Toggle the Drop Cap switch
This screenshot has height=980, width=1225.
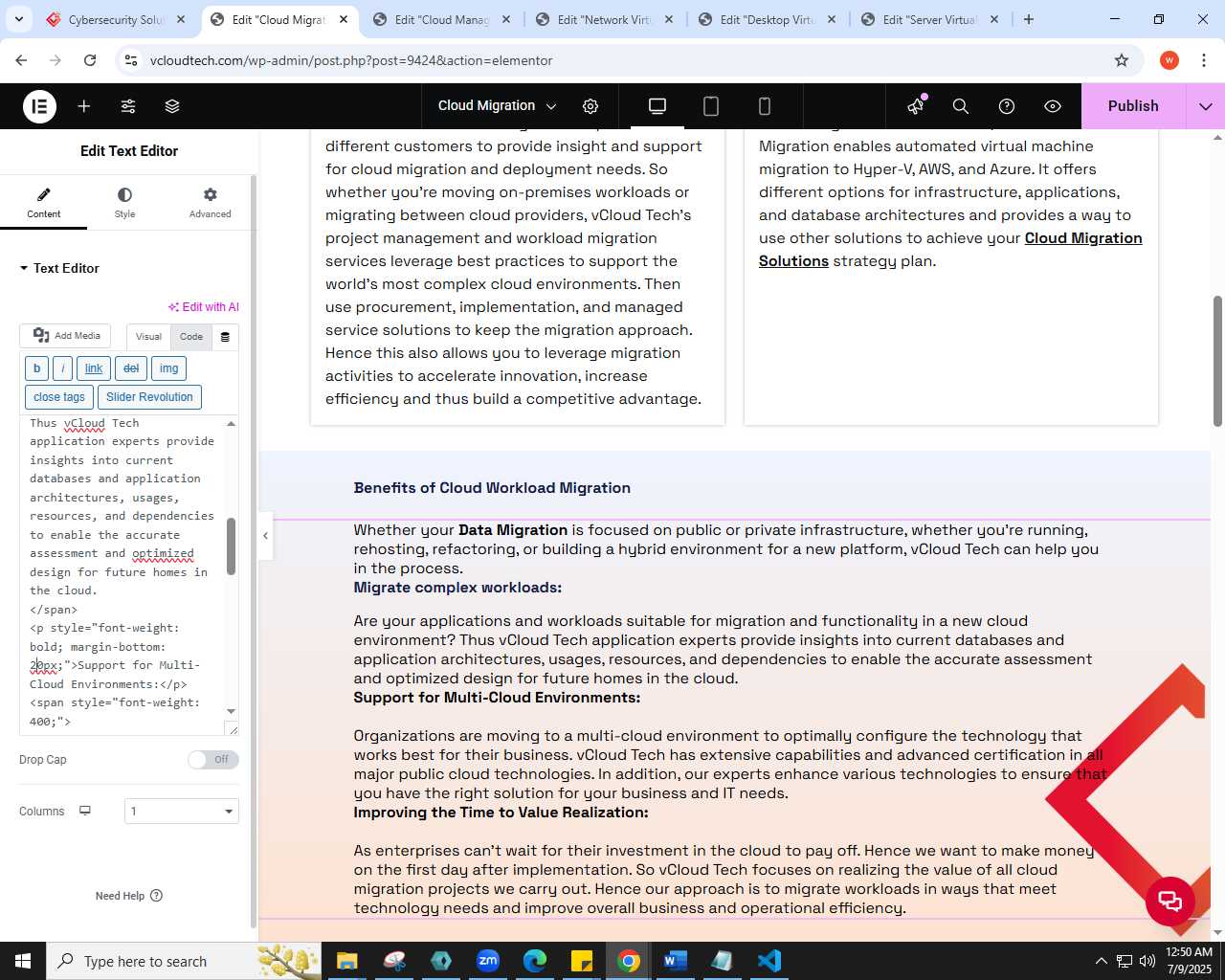tap(213, 760)
